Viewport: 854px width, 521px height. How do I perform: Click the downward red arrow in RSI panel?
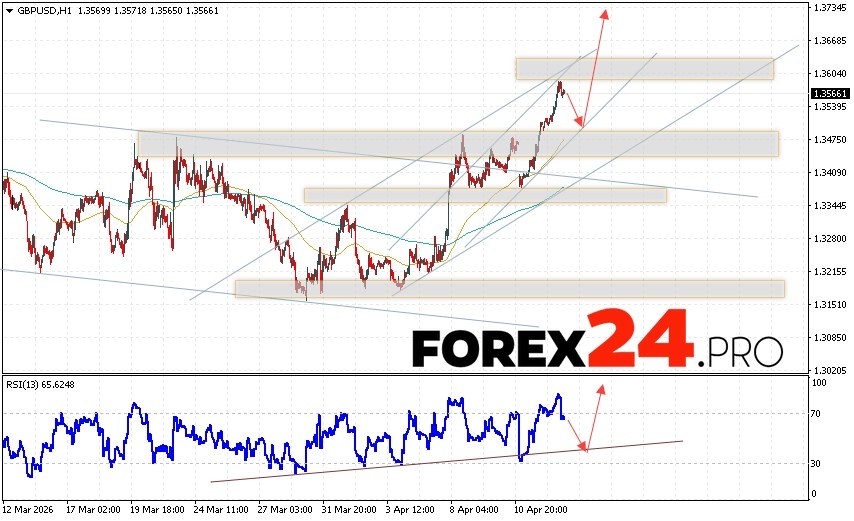click(575, 433)
